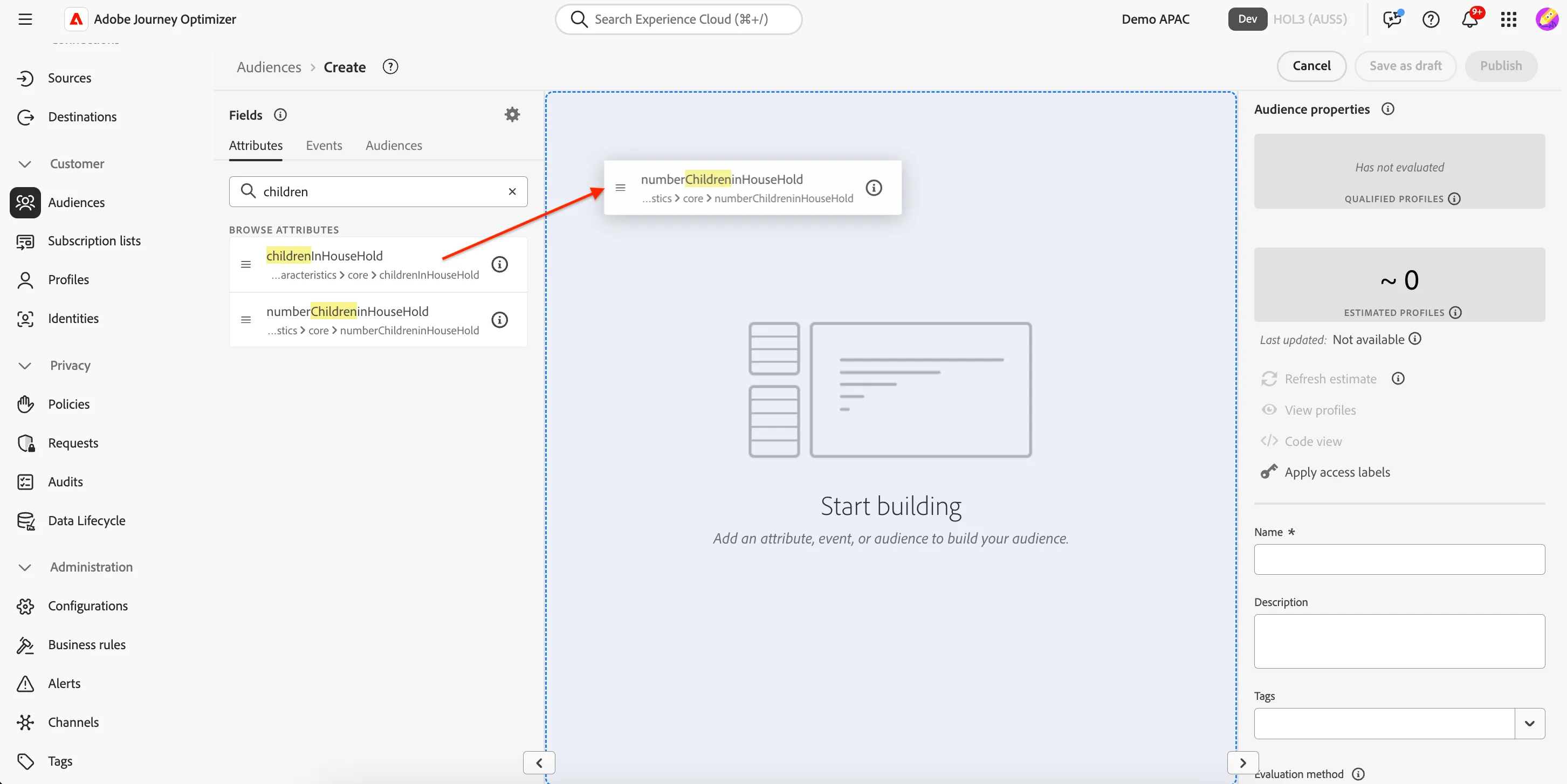The width and height of the screenshot is (1567, 784).
Task: Collapse the Customer nav section
Action: [24, 164]
